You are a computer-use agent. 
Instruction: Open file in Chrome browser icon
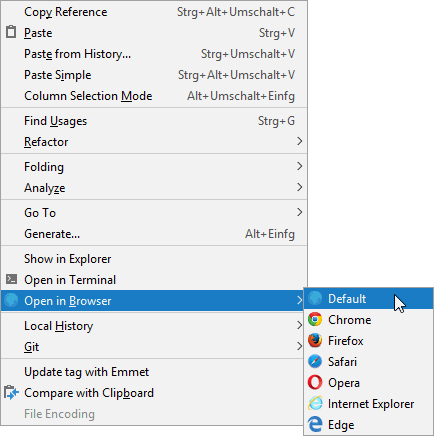tap(315, 319)
